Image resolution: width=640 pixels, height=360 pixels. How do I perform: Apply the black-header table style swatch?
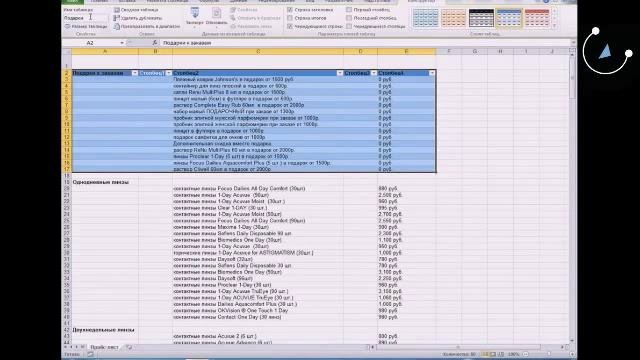click(x=481, y=18)
